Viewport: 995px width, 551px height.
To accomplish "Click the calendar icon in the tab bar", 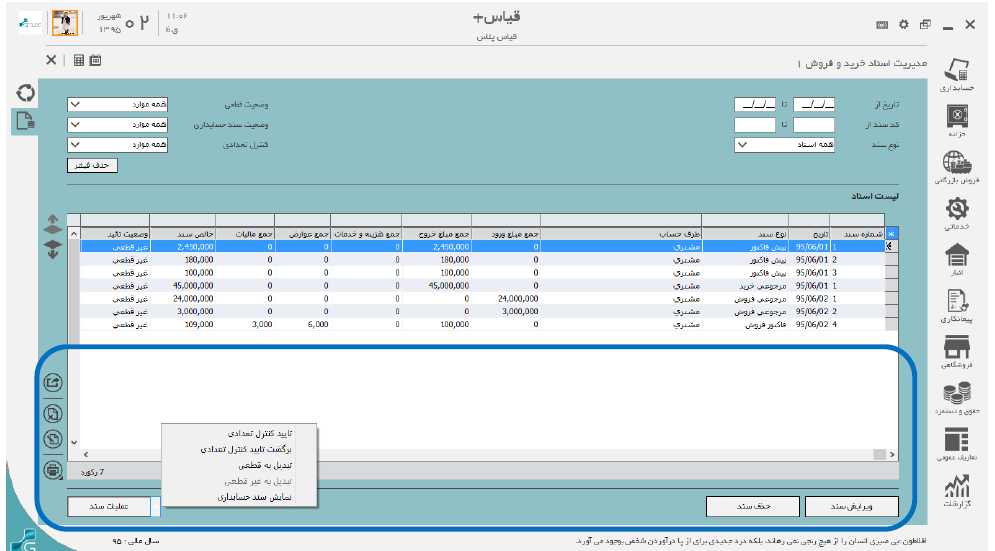I will [x=96, y=60].
